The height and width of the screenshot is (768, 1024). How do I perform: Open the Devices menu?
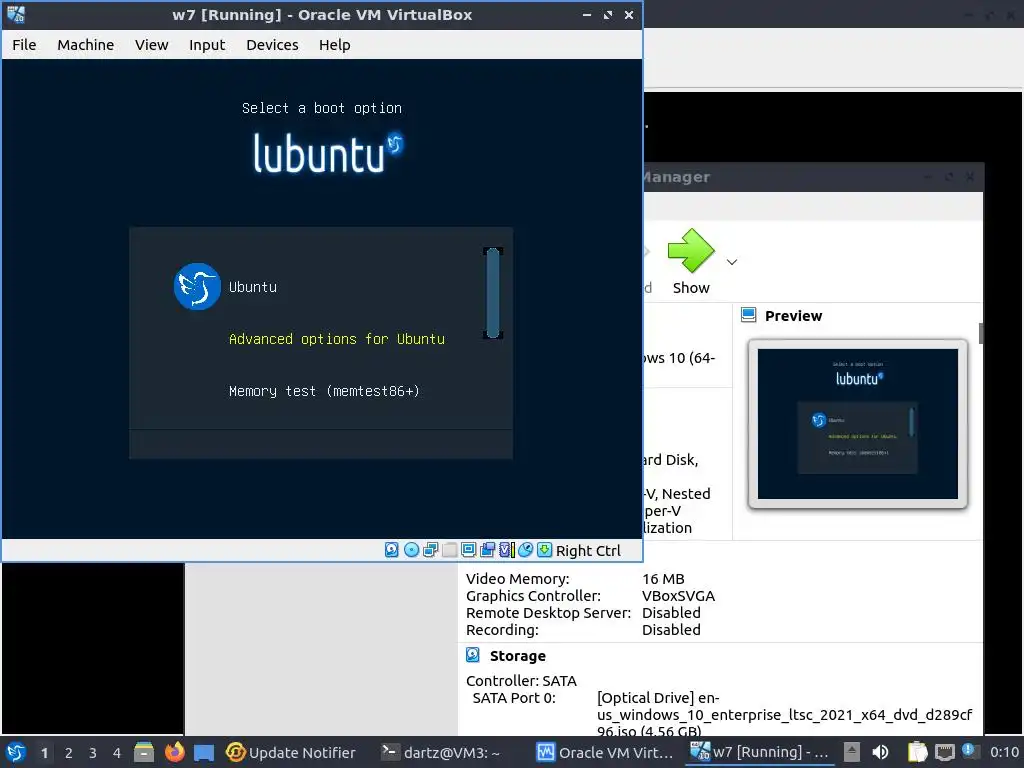272,44
